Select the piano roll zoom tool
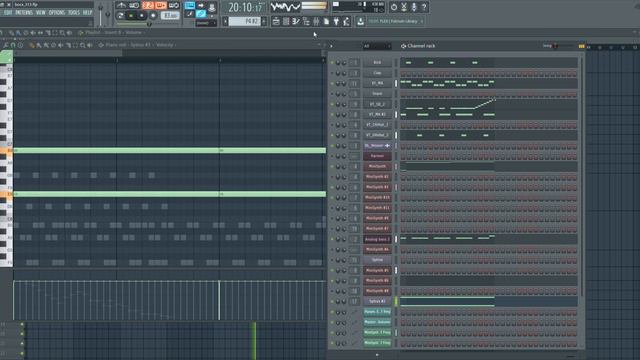 click(82, 45)
